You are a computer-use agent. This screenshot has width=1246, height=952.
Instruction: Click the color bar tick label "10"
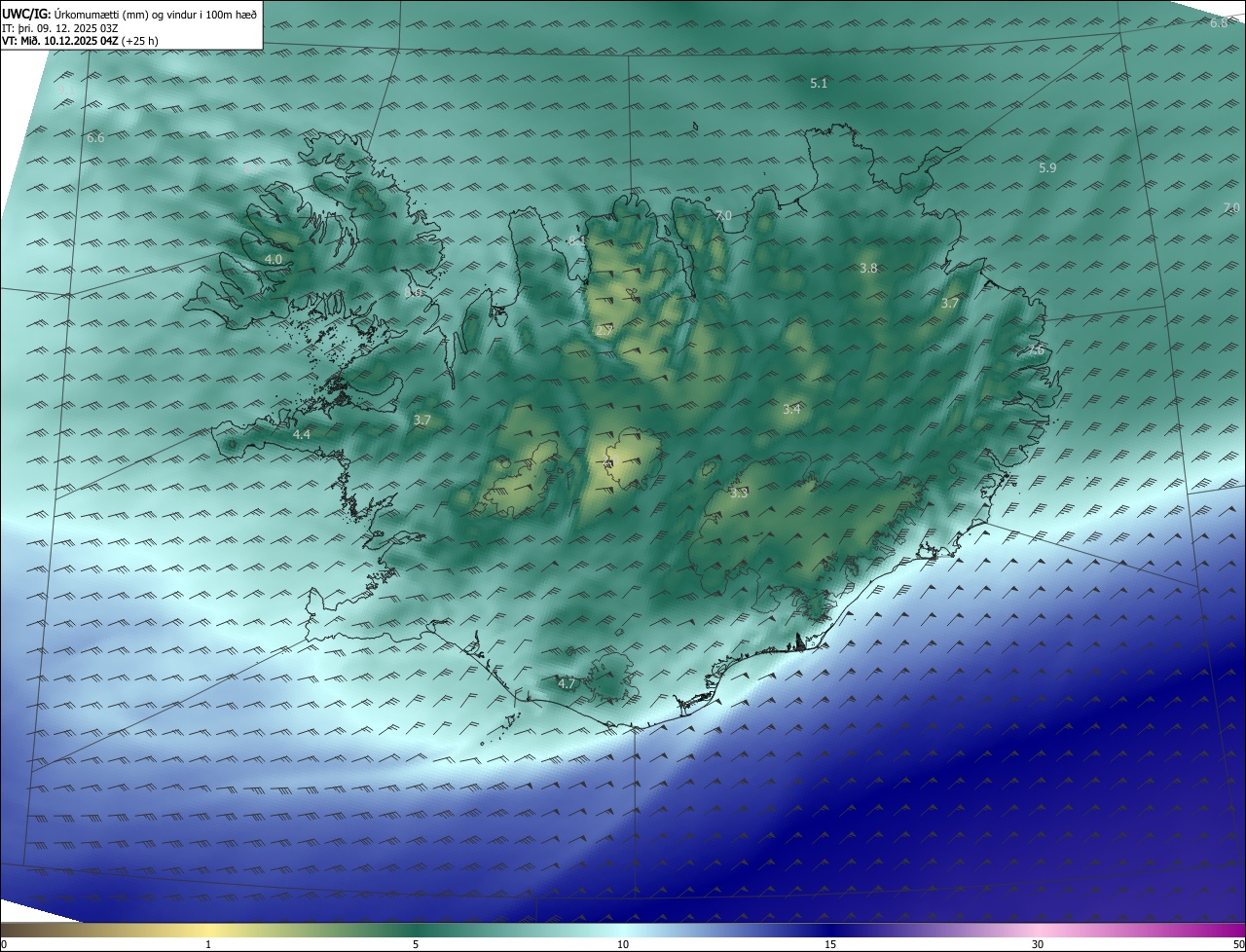(x=623, y=944)
